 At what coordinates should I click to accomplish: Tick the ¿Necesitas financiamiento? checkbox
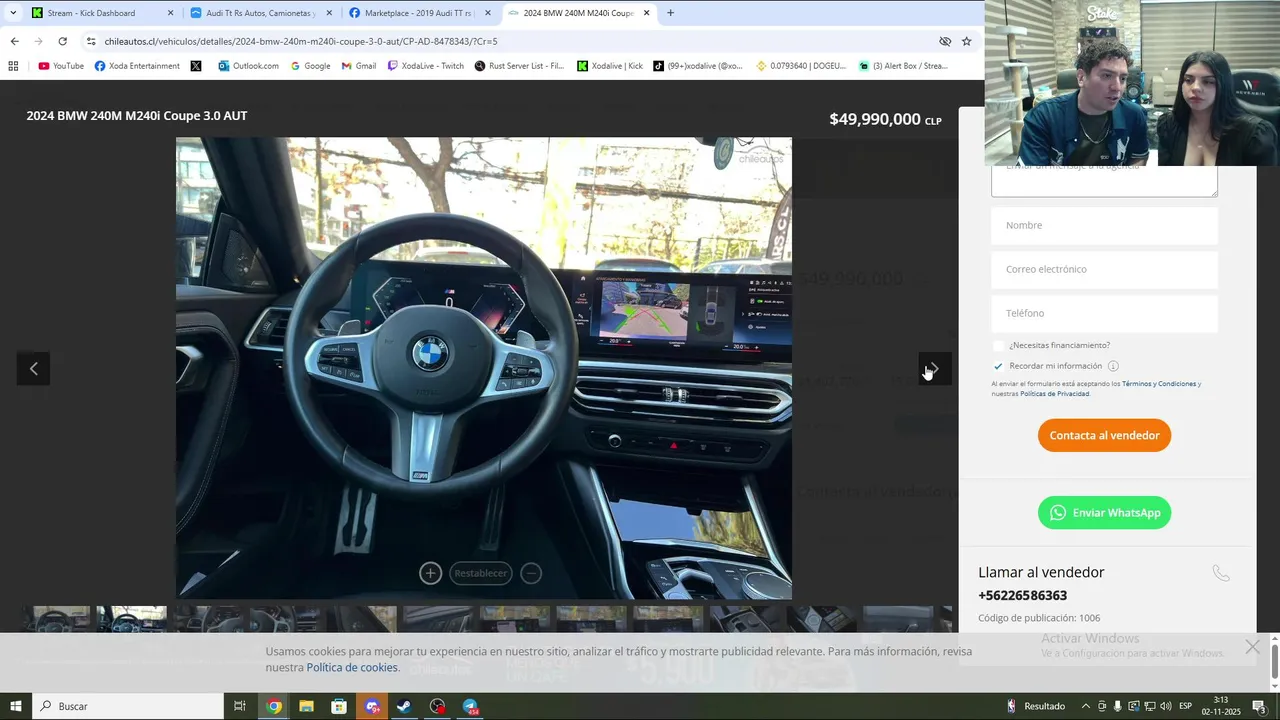point(998,345)
